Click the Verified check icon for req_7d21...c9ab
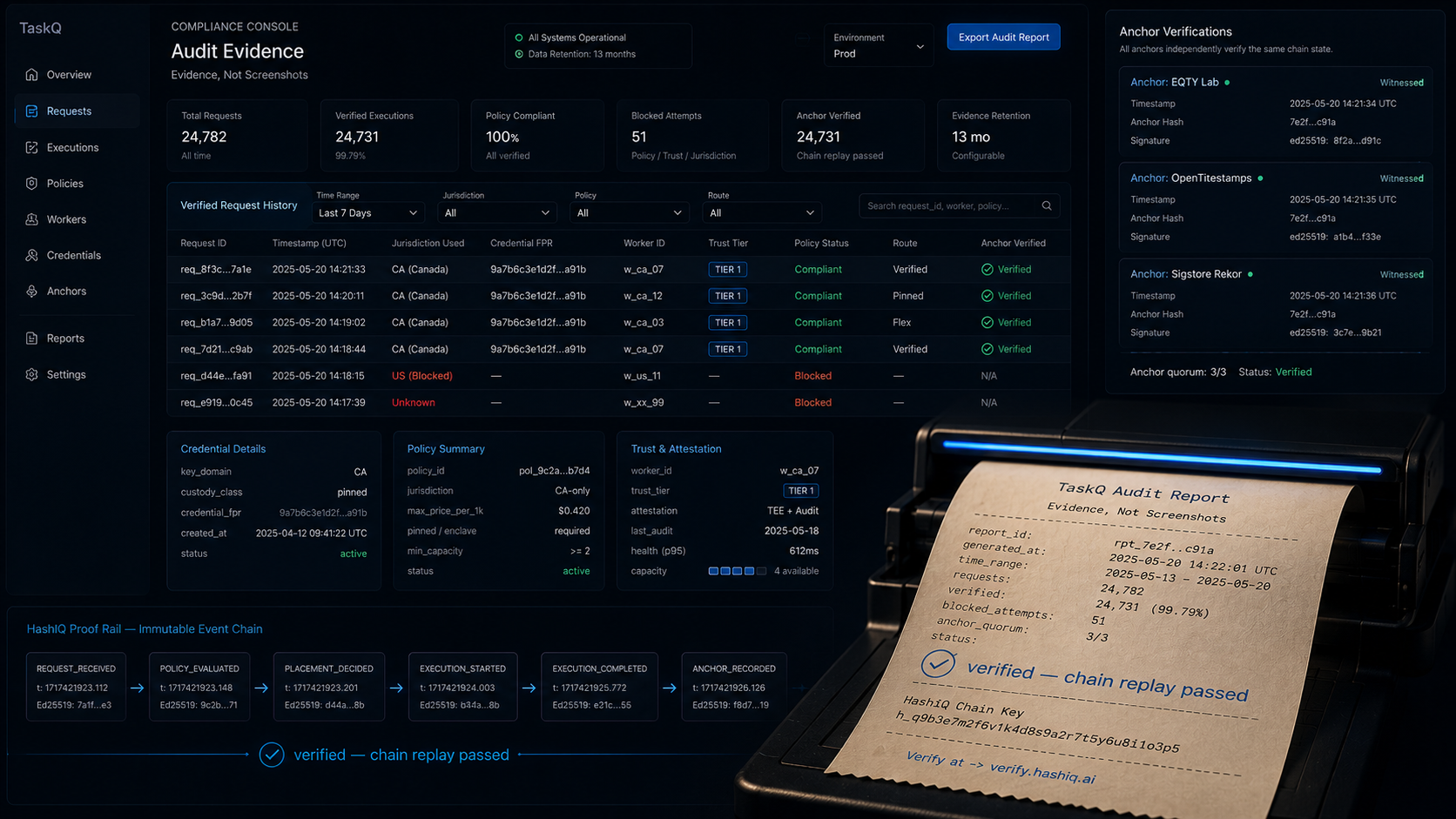The width and height of the screenshot is (1456, 819). point(988,349)
